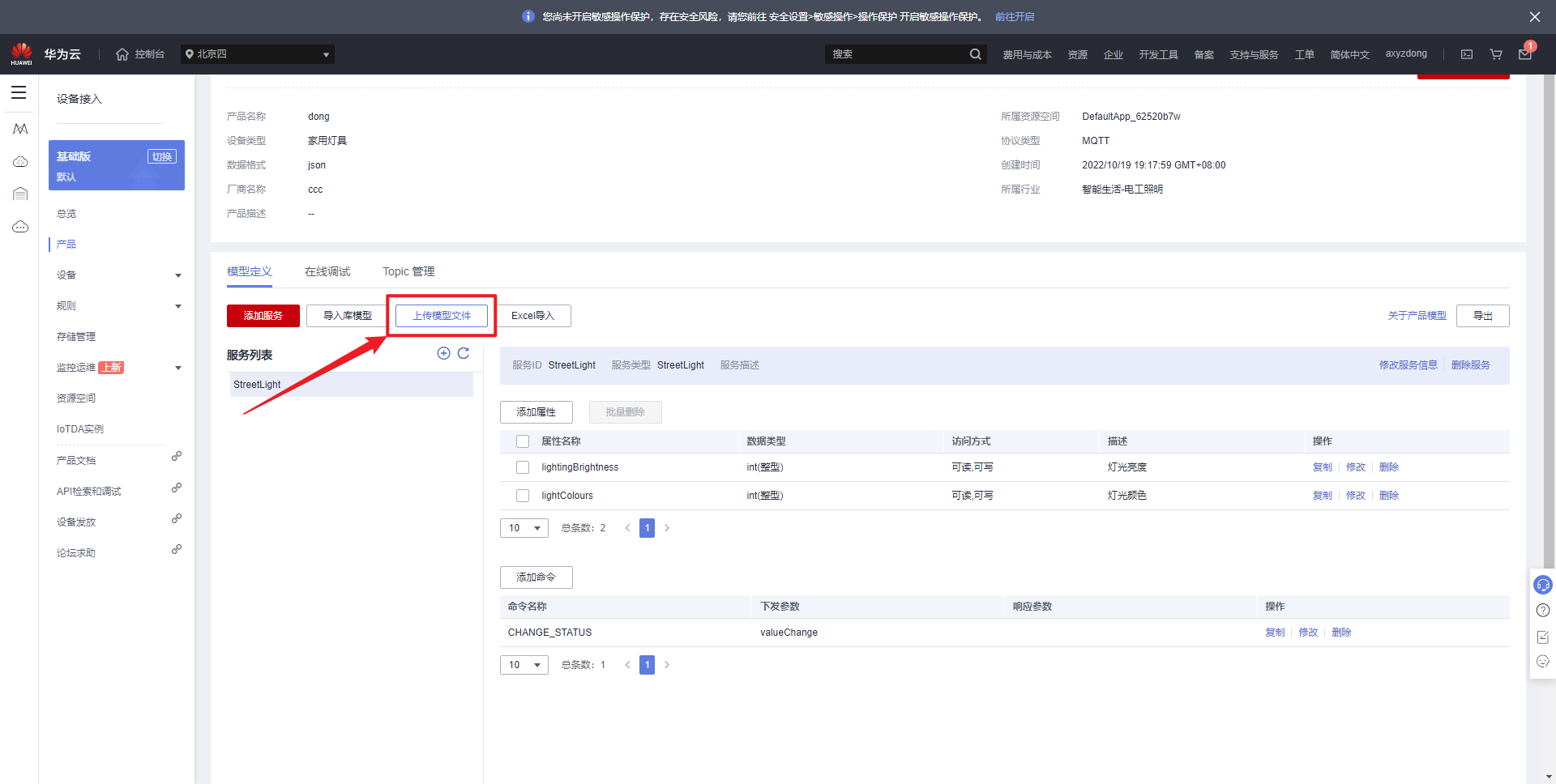Click the 导入库模型 button
The image size is (1556, 784).
(348, 316)
